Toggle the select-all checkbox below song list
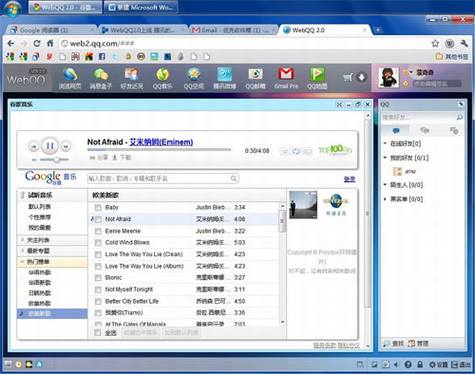The height and width of the screenshot is (374, 475). pos(98,332)
